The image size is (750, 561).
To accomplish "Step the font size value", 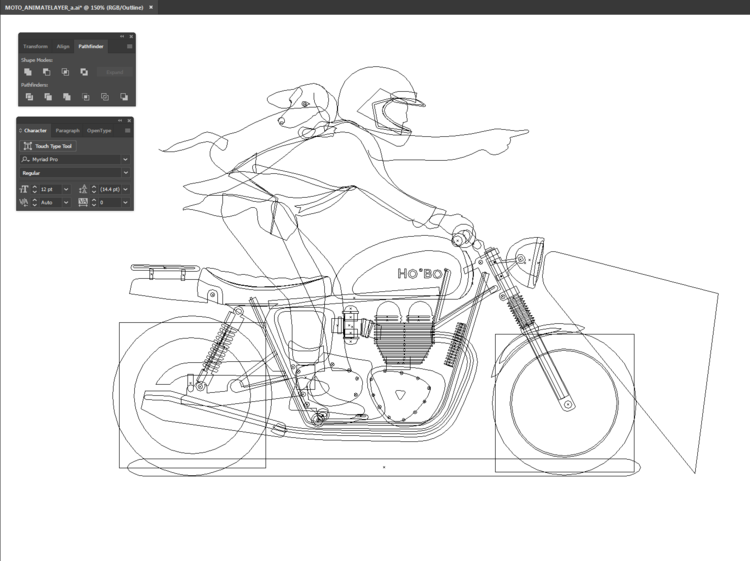I will coord(34,189).
